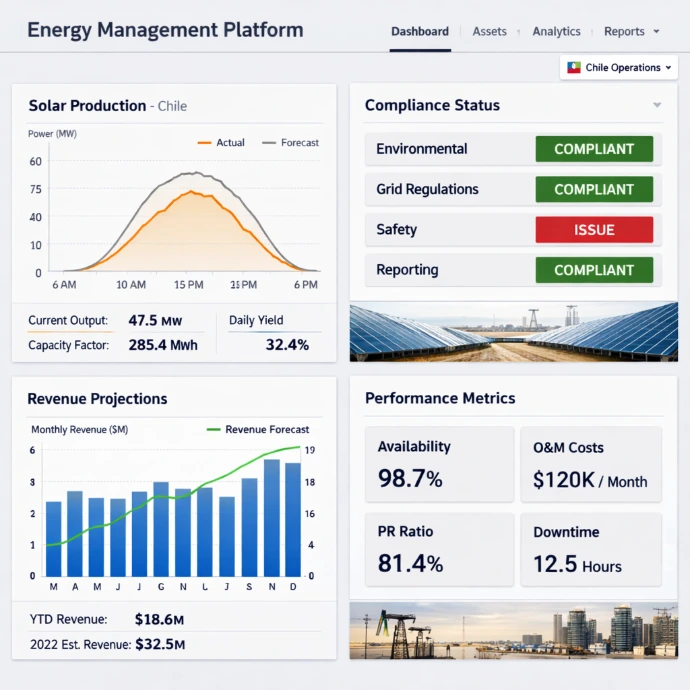Expand the Reports menu arrow
Screen dimensions: 690x690
tap(656, 32)
